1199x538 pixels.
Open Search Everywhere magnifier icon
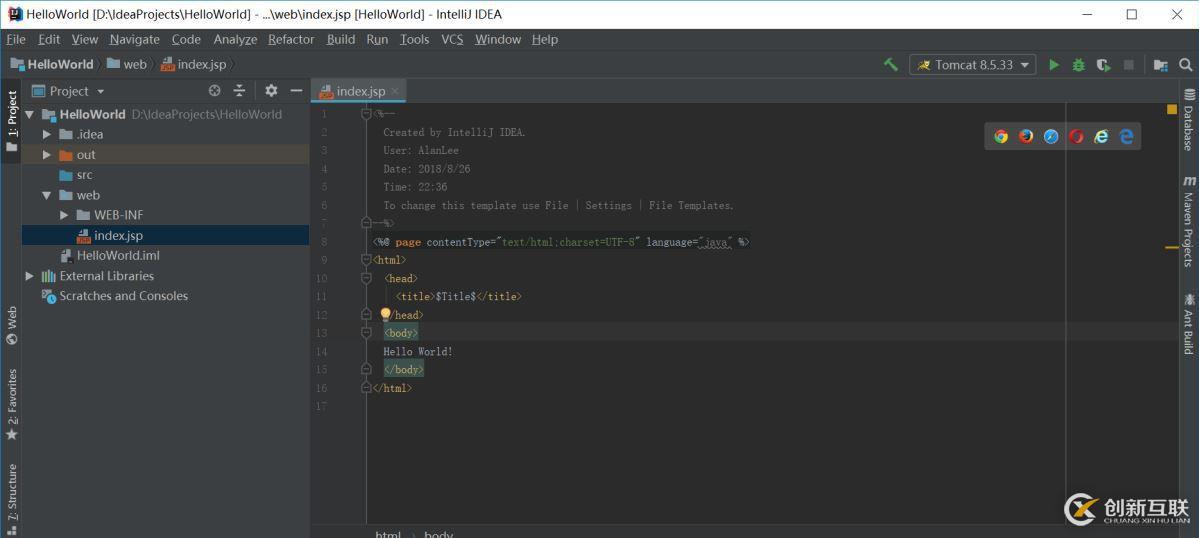(x=1185, y=65)
